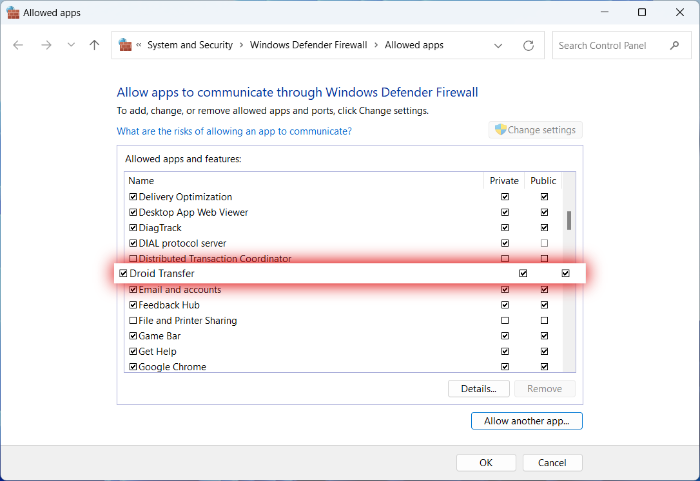Refresh the Allowed apps page
This screenshot has width=700, height=481.
tap(528, 45)
